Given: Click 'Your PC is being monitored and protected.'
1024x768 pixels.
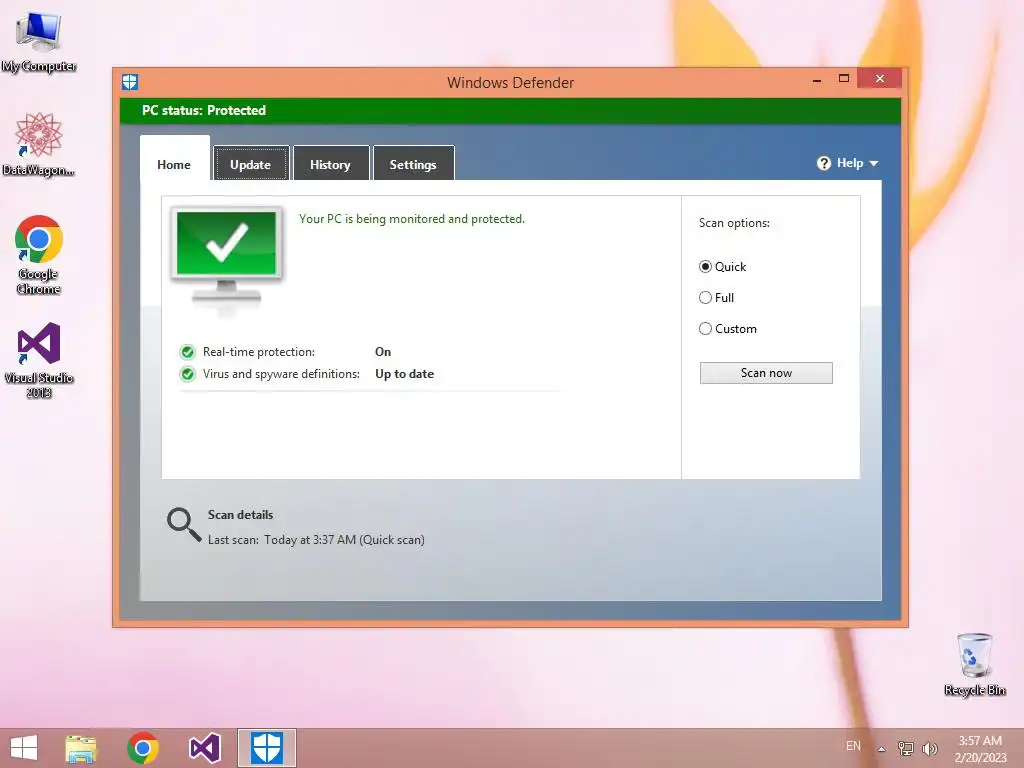Looking at the screenshot, I should (x=411, y=219).
